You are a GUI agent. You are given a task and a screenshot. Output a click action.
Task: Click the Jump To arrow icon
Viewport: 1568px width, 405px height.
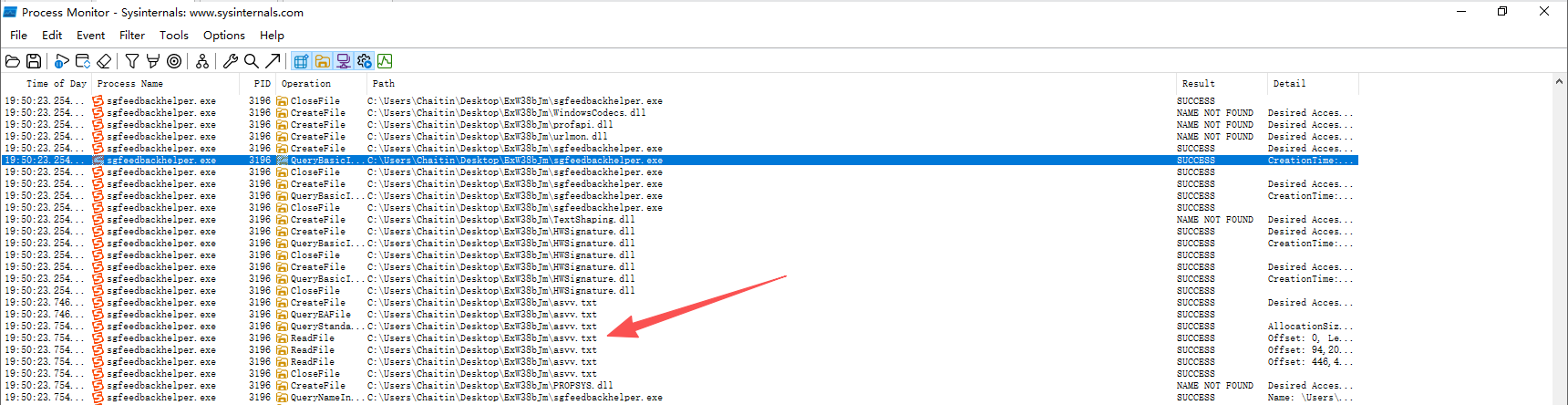pos(273,61)
